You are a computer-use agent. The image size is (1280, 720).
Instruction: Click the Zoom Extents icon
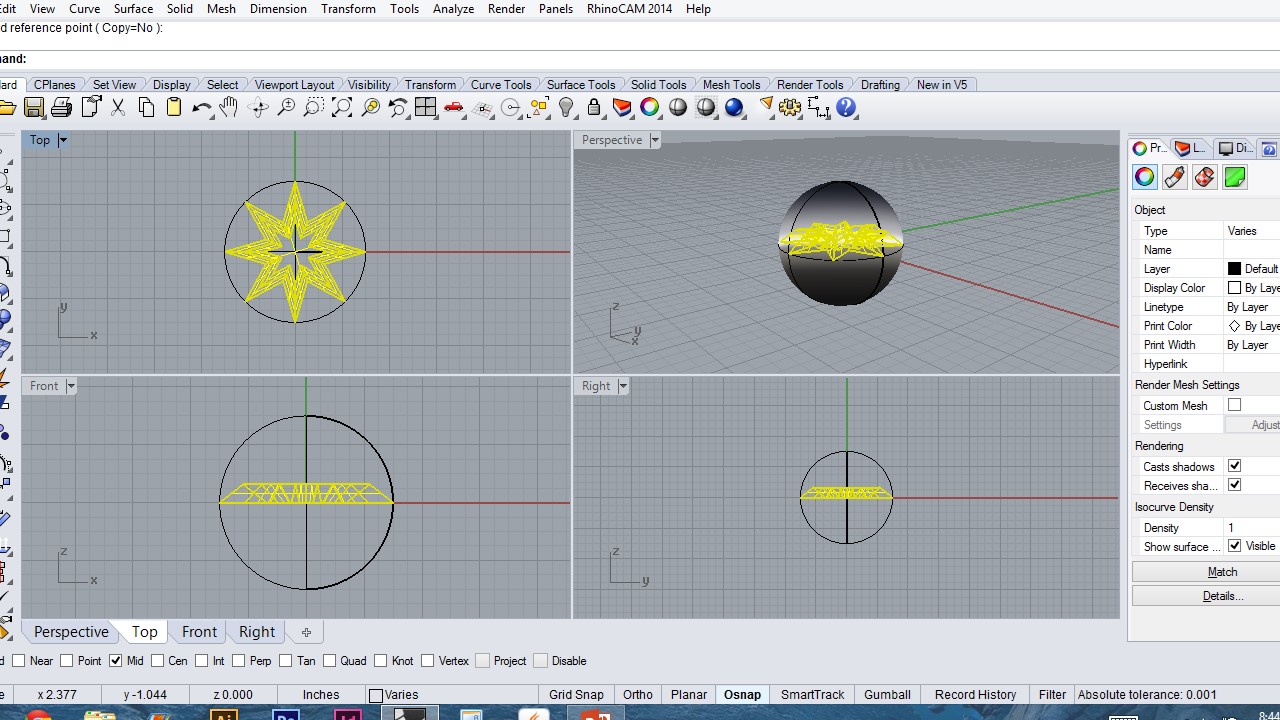tap(342, 107)
